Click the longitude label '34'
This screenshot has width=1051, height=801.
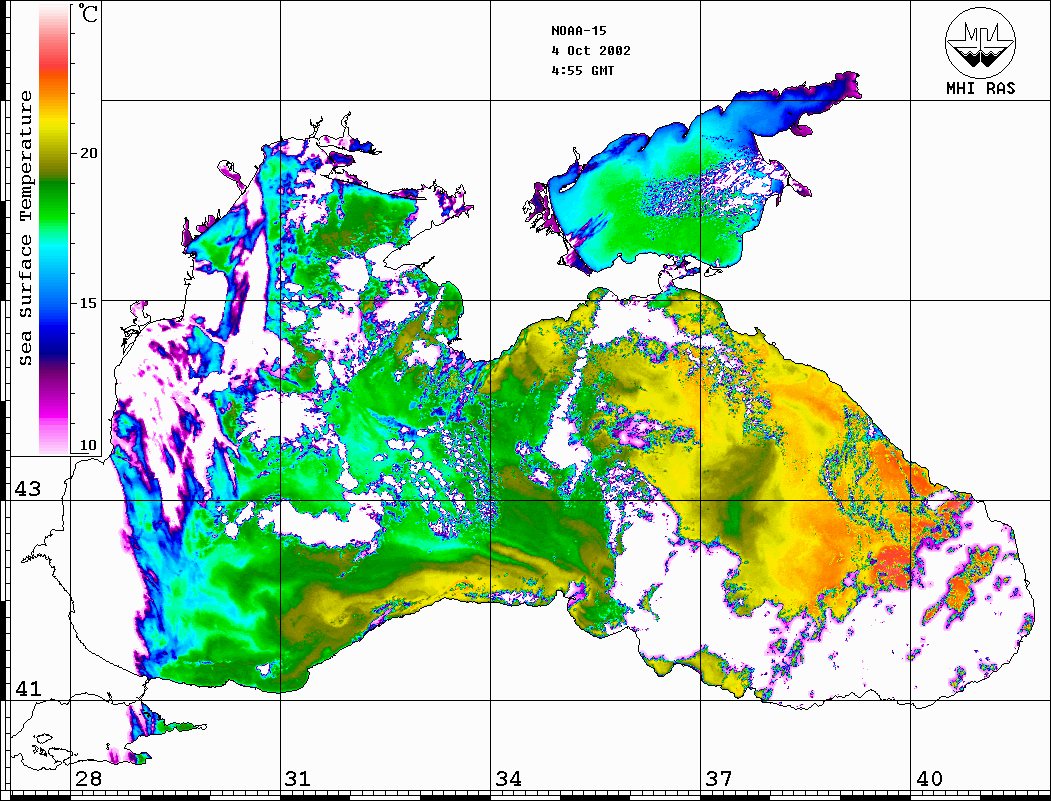508,778
